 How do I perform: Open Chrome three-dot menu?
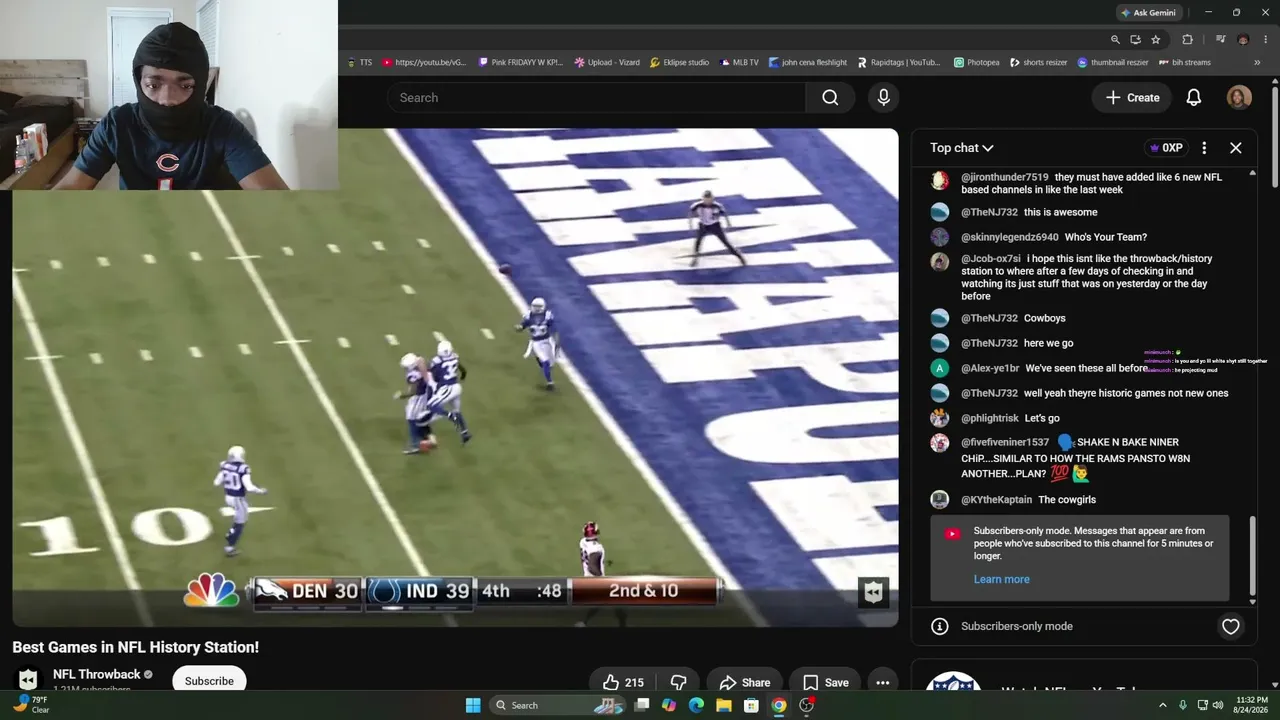(x=1264, y=40)
